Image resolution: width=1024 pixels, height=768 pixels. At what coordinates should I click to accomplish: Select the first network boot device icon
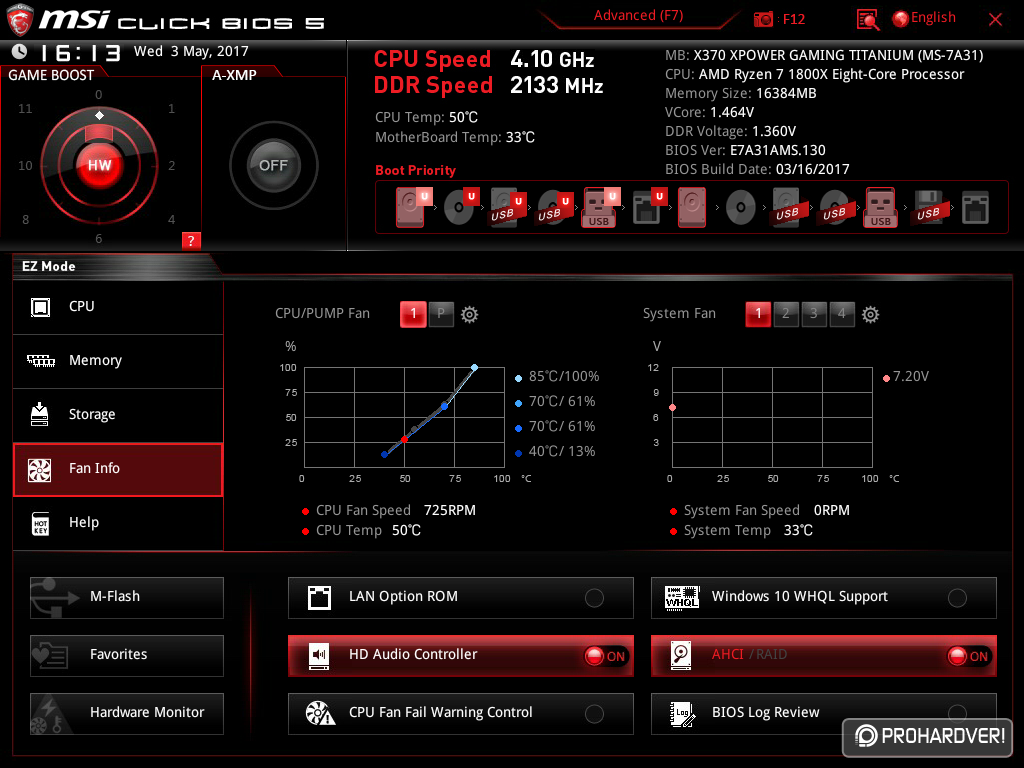pyautogui.click(x=647, y=207)
